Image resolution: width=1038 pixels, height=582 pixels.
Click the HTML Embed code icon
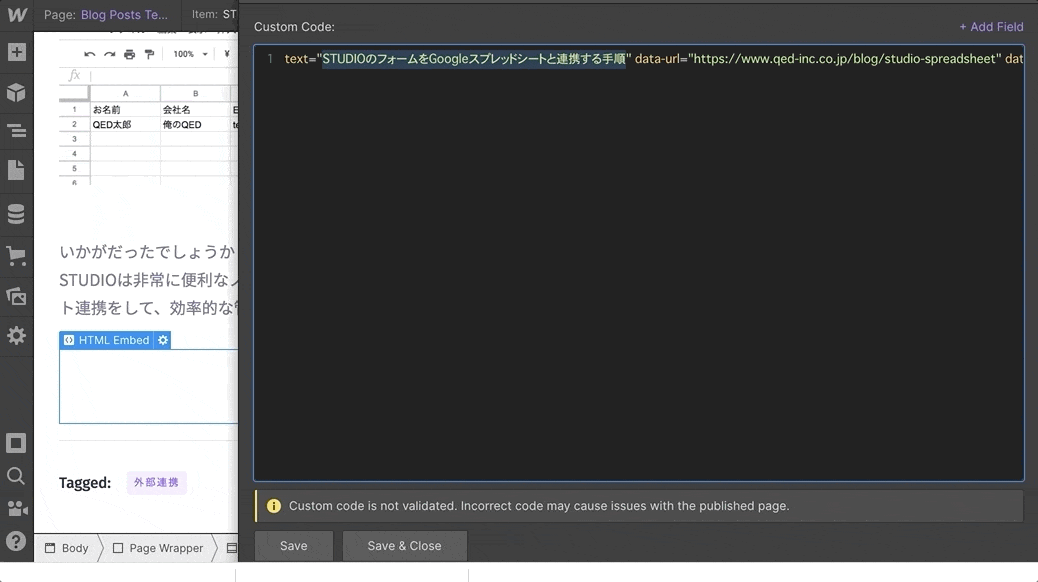click(69, 340)
